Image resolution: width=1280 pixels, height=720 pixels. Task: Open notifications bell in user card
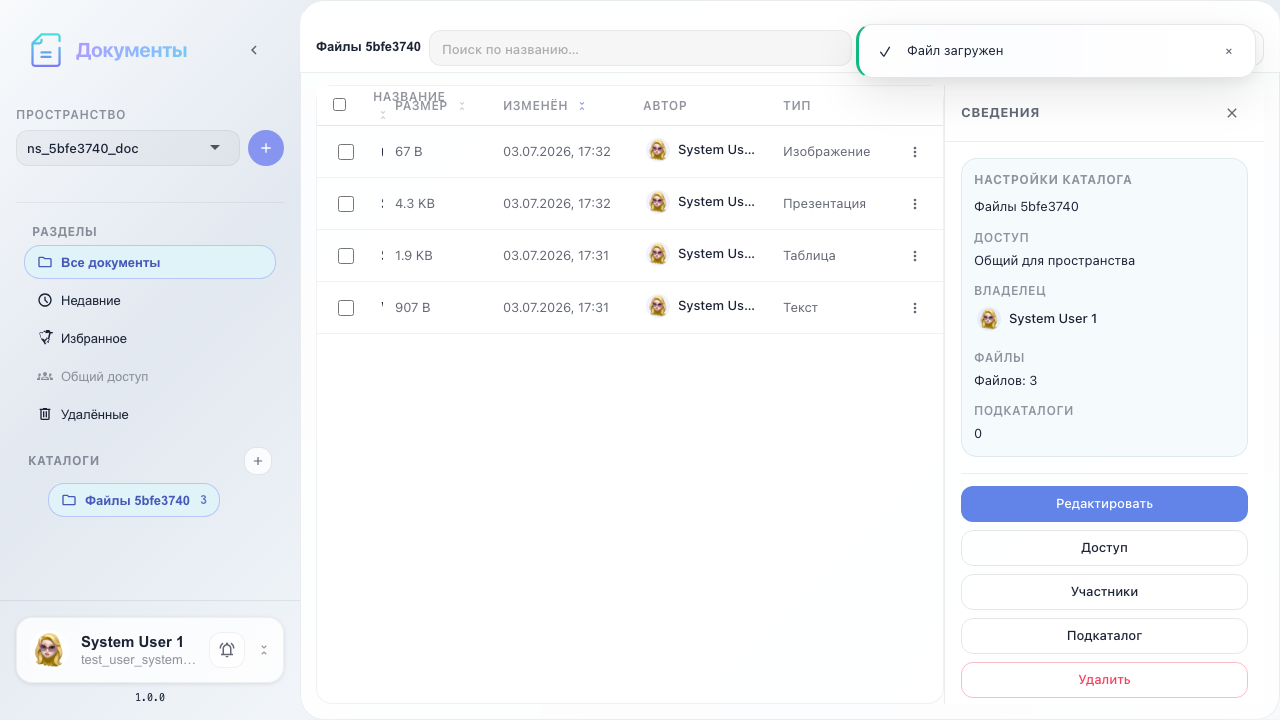pyautogui.click(x=227, y=650)
